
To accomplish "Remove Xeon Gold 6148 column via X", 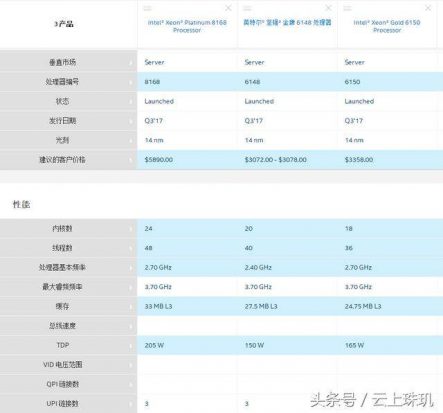I will click(328, 8).
